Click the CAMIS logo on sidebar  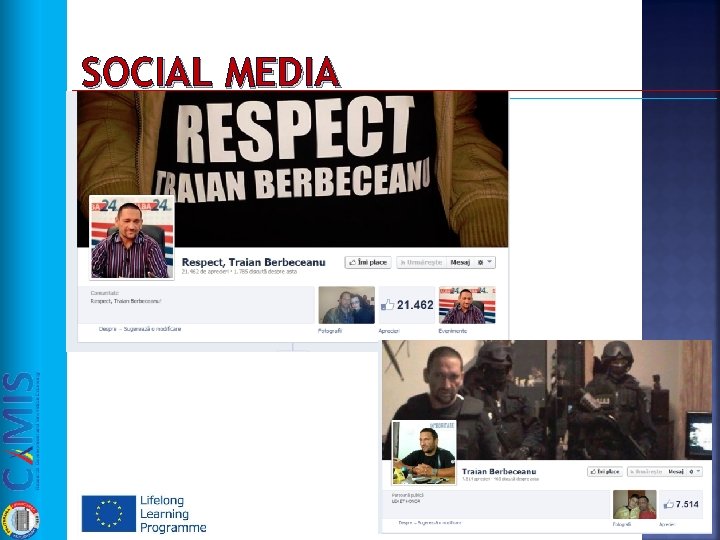pyautogui.click(x=19, y=431)
